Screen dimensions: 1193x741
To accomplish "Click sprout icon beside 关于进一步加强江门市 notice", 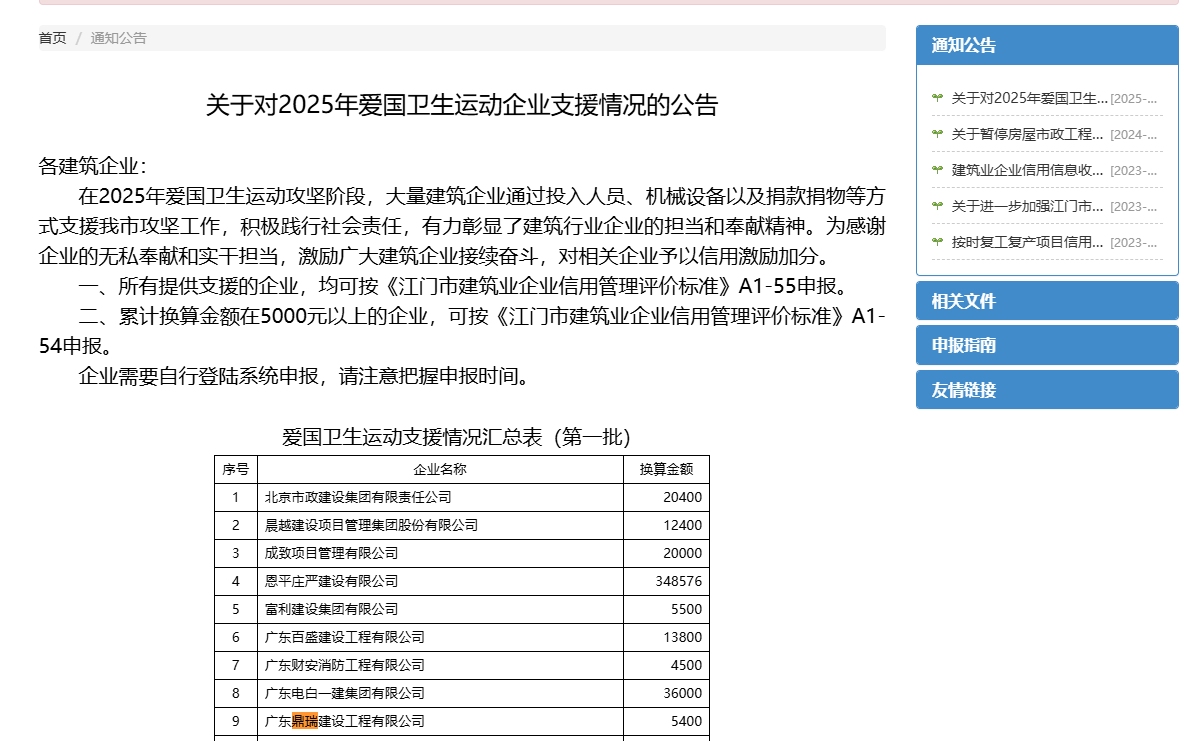I will [x=937, y=206].
